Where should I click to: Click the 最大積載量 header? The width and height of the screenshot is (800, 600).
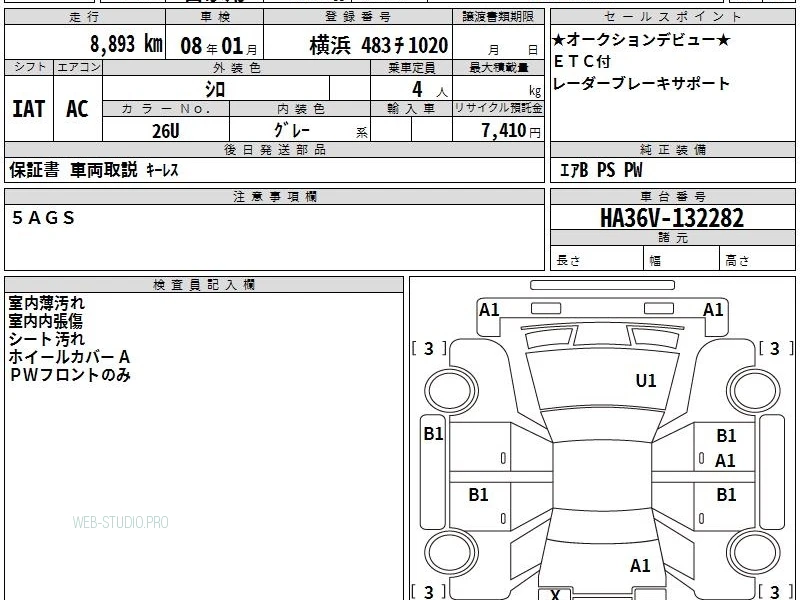click(498, 67)
